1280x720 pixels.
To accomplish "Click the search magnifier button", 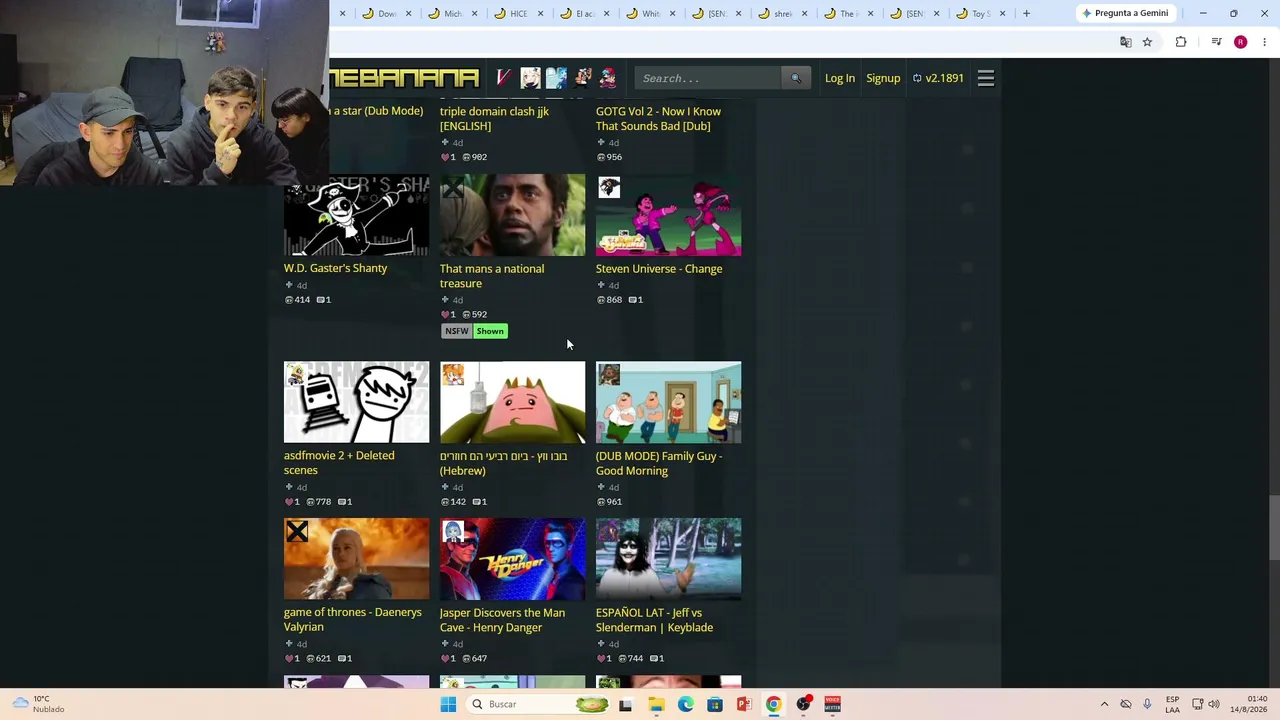I will [x=796, y=78].
